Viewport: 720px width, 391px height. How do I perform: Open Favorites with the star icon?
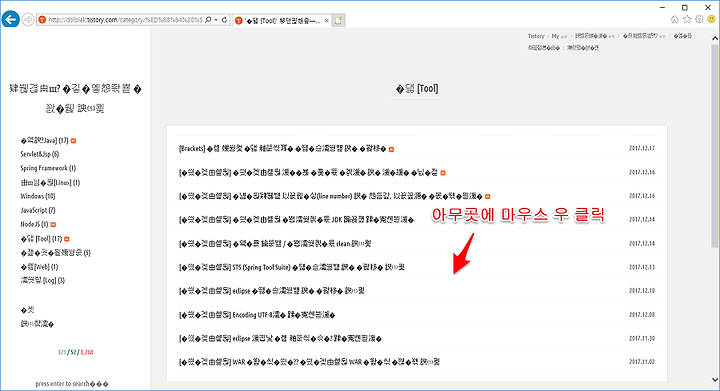687,19
